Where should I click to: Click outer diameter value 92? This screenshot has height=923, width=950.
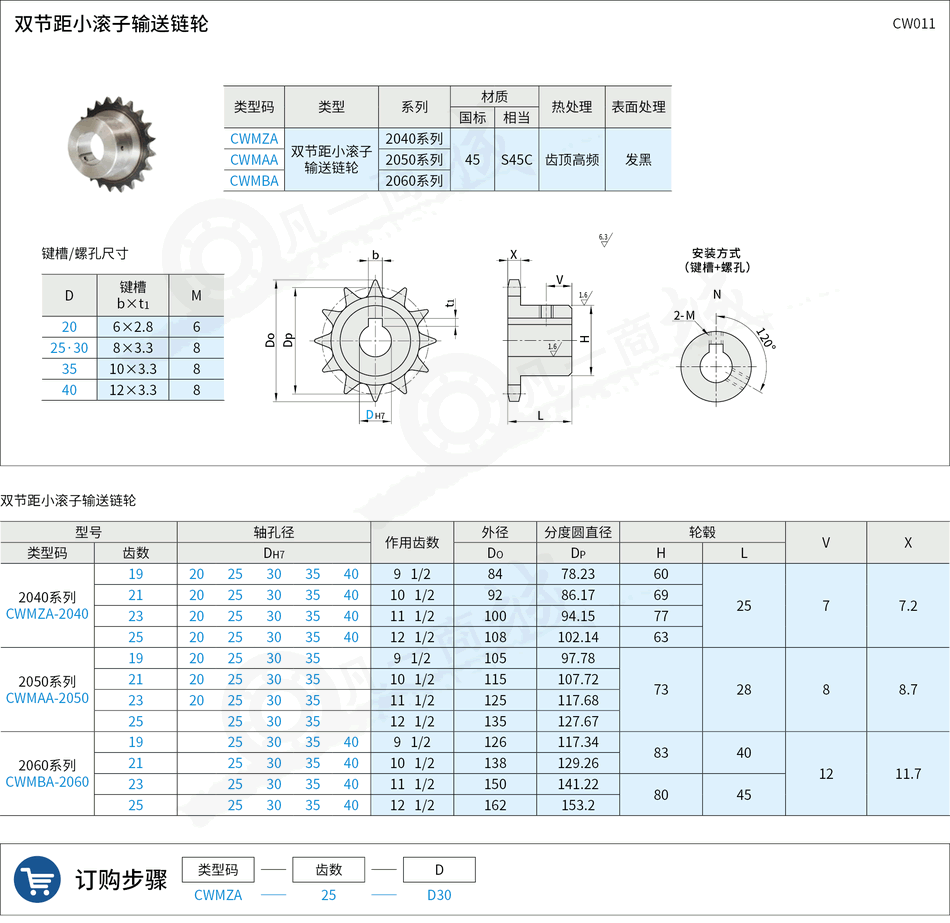pyautogui.click(x=495, y=595)
